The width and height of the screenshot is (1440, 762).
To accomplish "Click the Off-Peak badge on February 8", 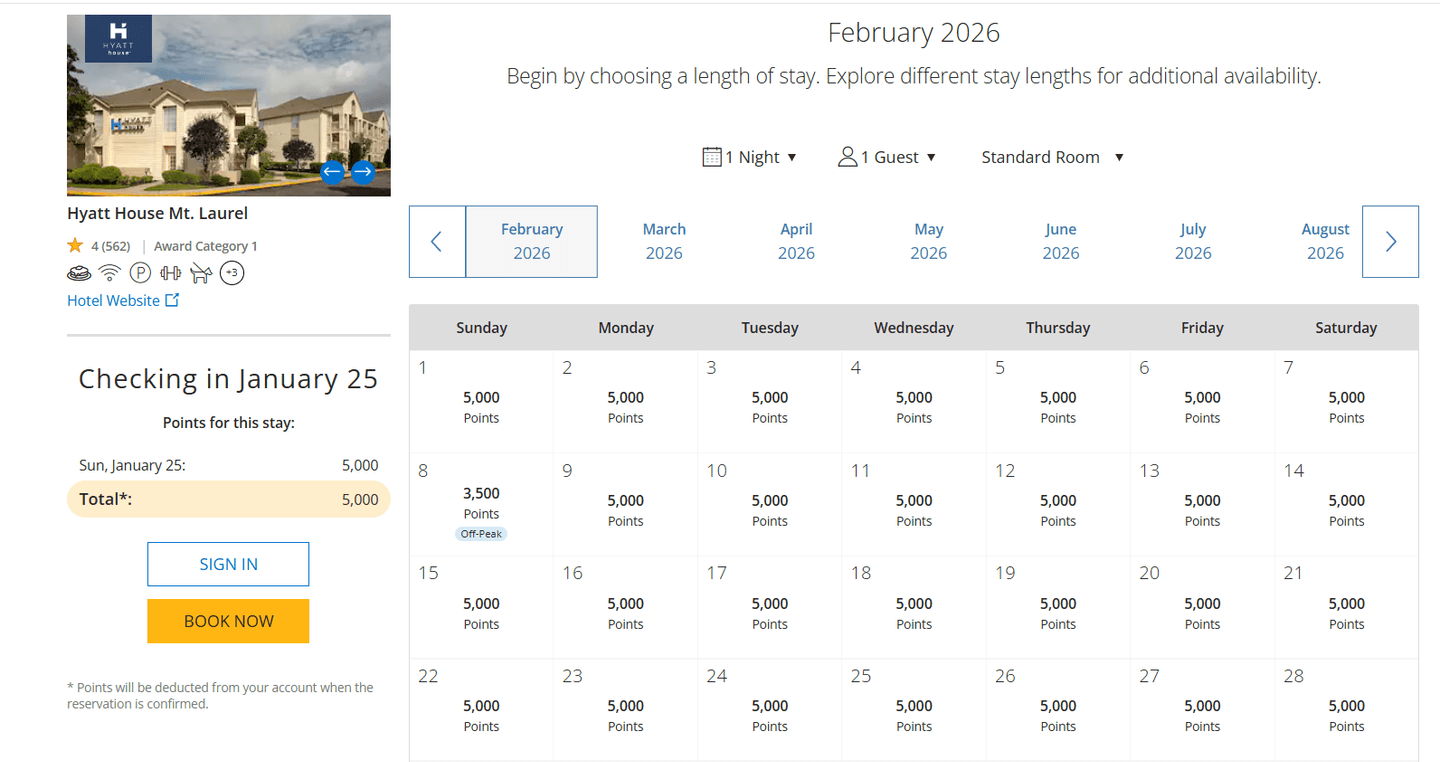I will point(481,533).
